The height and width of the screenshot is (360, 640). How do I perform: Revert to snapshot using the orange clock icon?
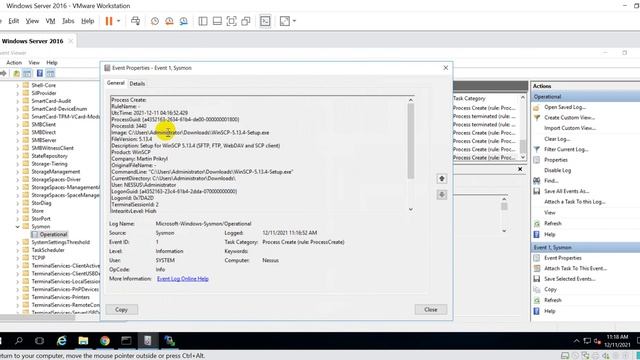pyautogui.click(x=169, y=21)
